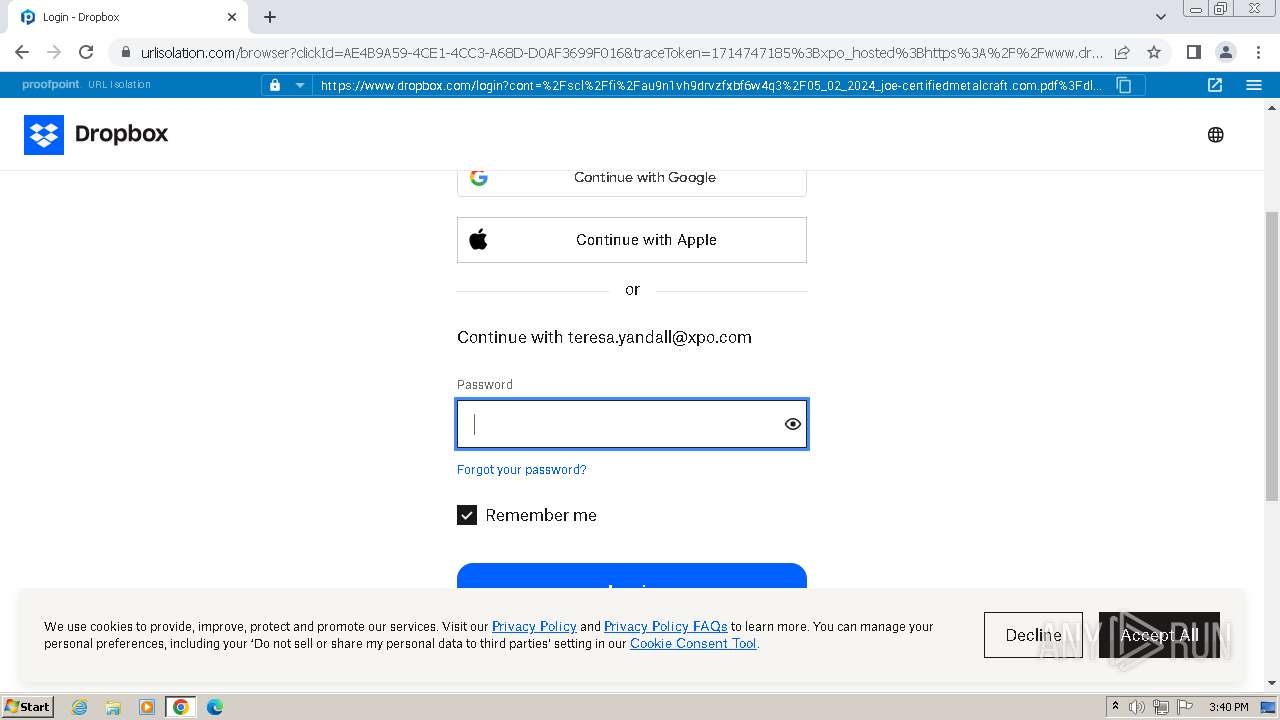This screenshot has width=1280, height=720.
Task: Close the Login - Dropbox tab
Action: point(232,17)
